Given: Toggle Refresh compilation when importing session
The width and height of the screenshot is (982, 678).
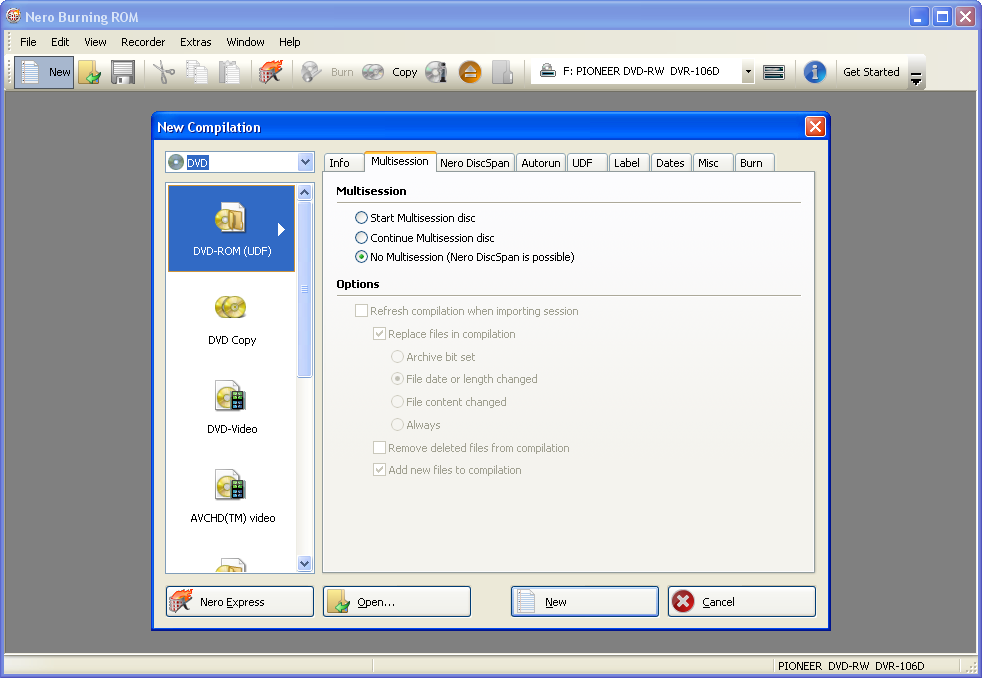Looking at the screenshot, I should click(361, 311).
